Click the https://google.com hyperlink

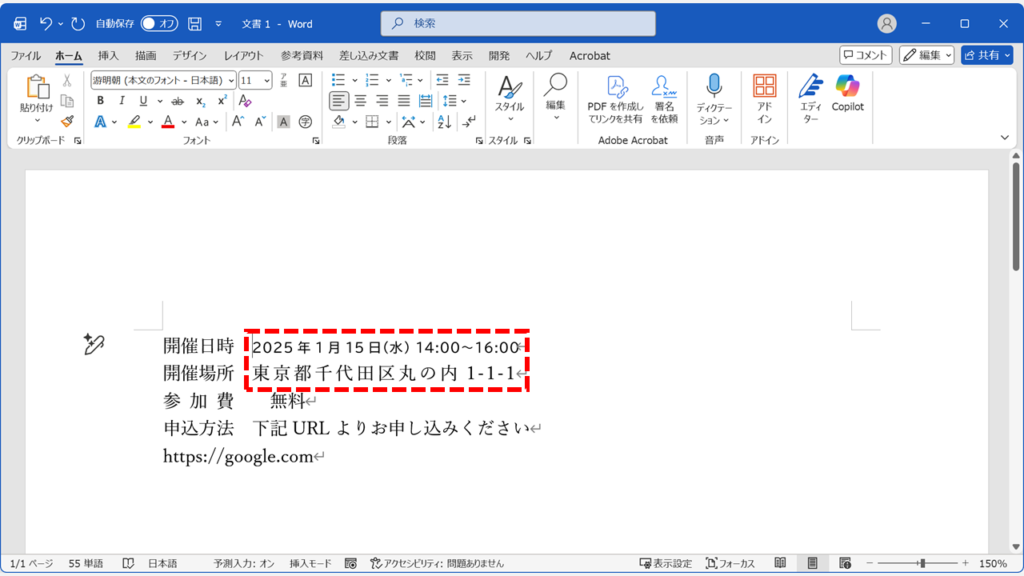[x=236, y=457]
